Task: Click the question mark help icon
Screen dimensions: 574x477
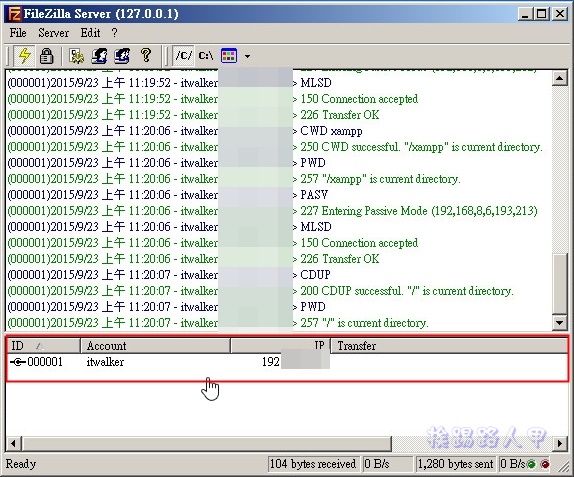Action: tap(146, 55)
